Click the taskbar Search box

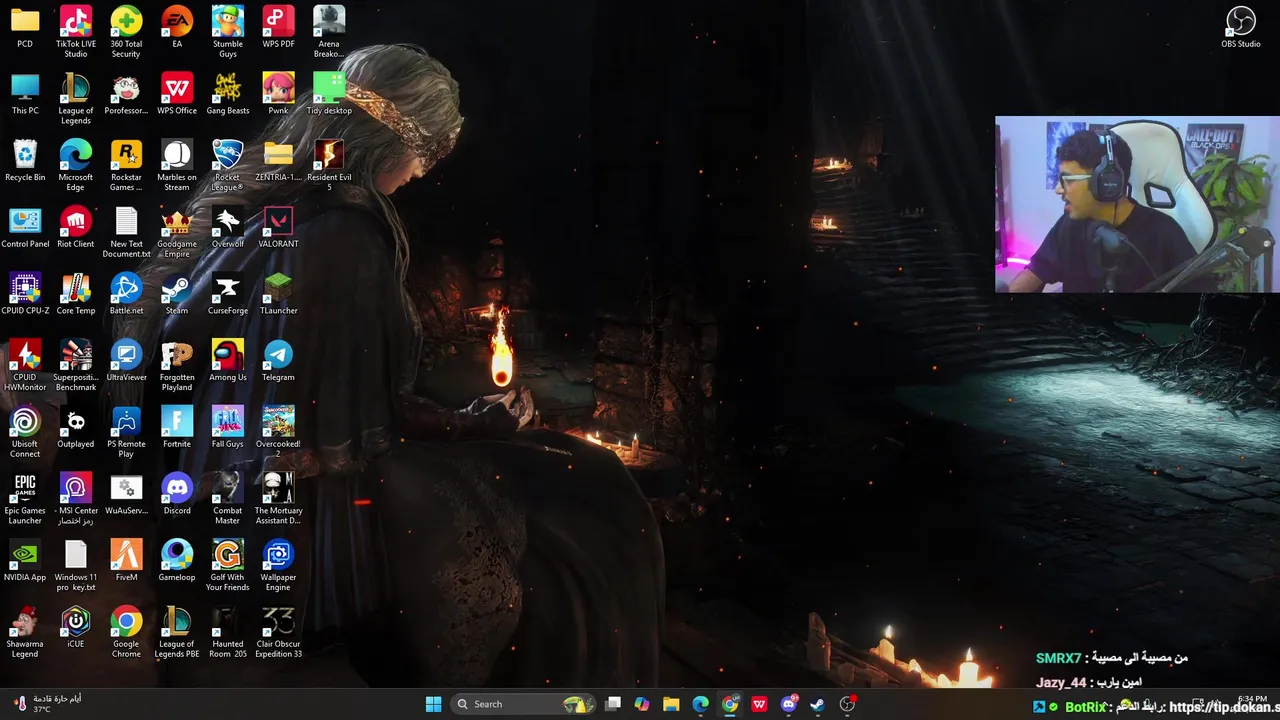pyautogui.click(x=523, y=704)
